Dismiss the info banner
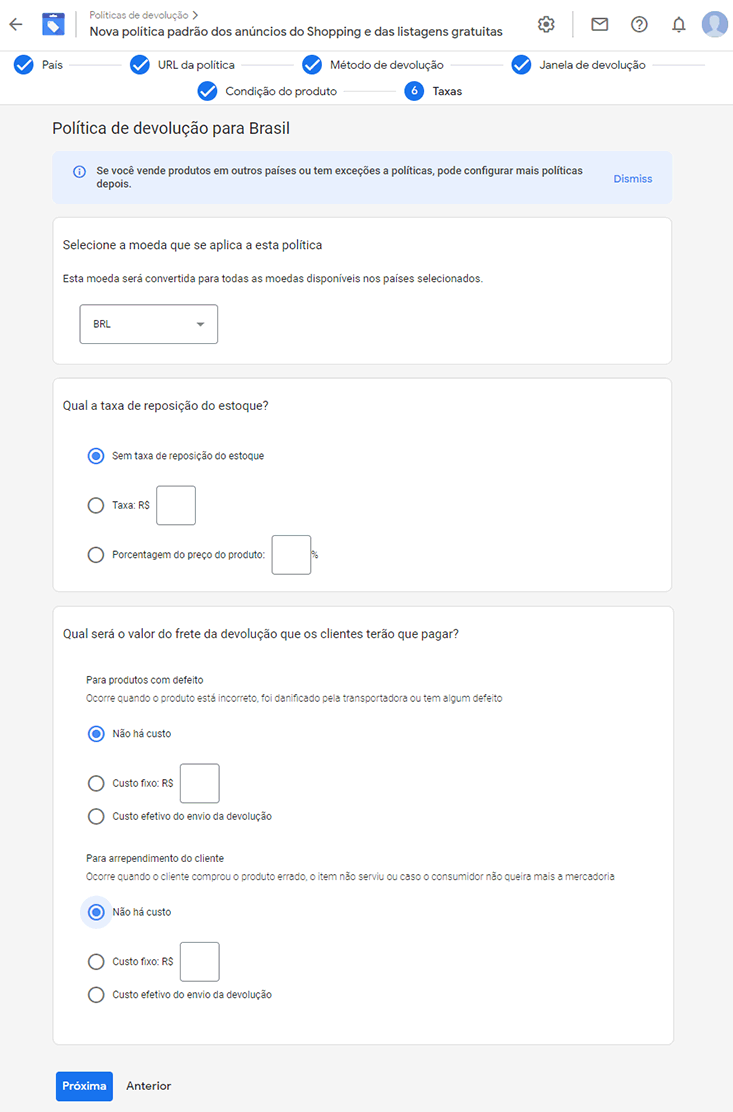The image size is (733, 1112). point(632,179)
